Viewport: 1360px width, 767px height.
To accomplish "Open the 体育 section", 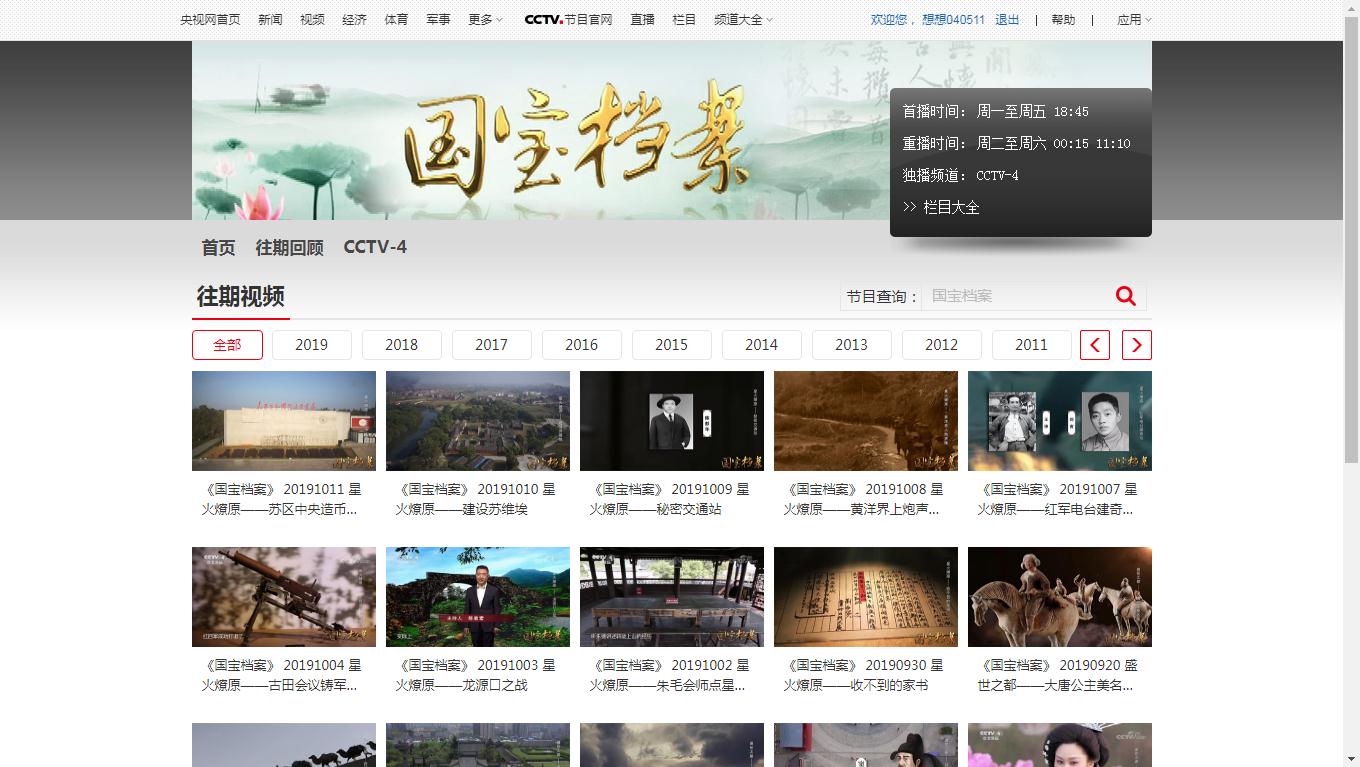I will click(396, 19).
